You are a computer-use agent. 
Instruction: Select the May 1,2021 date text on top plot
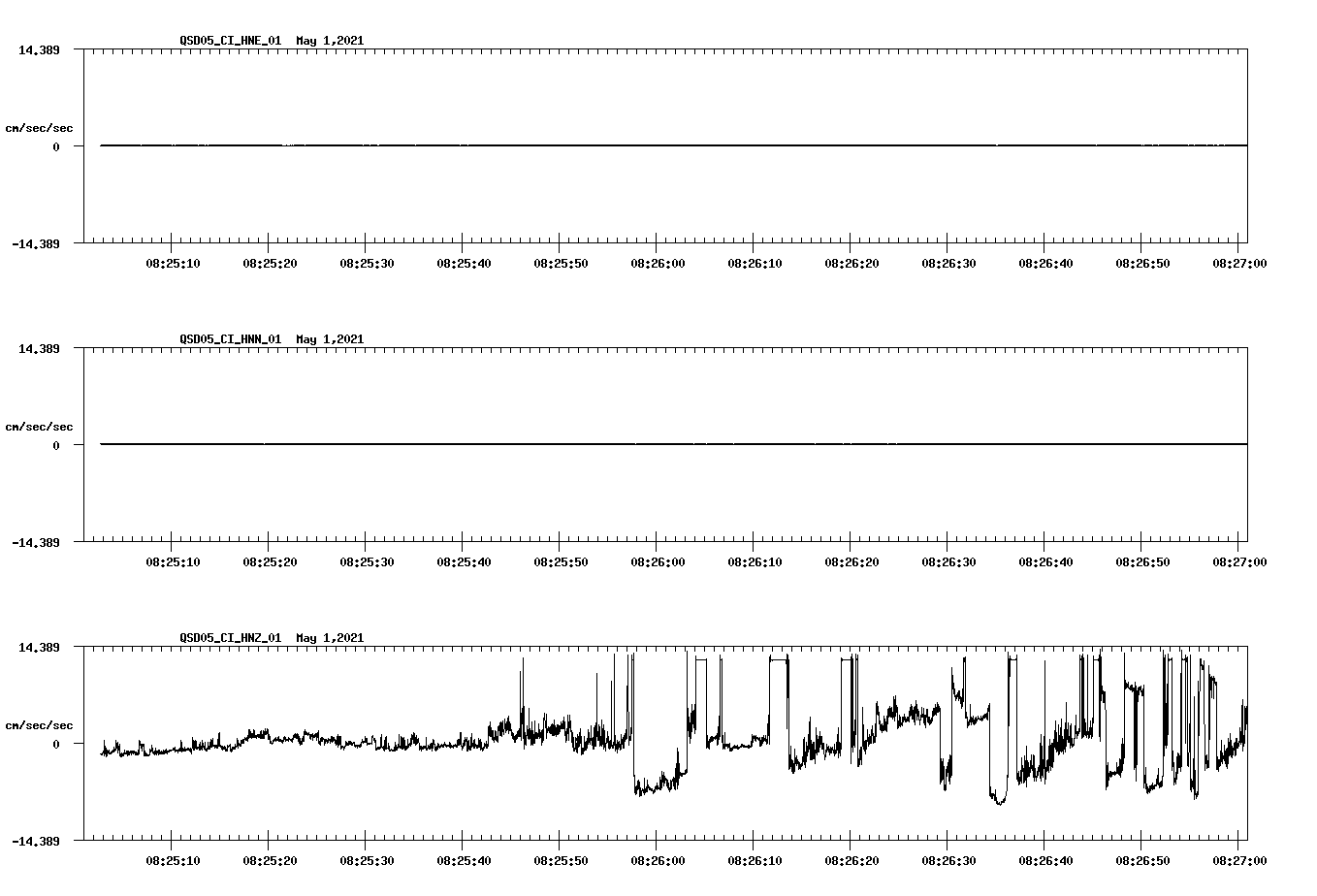coord(330,41)
